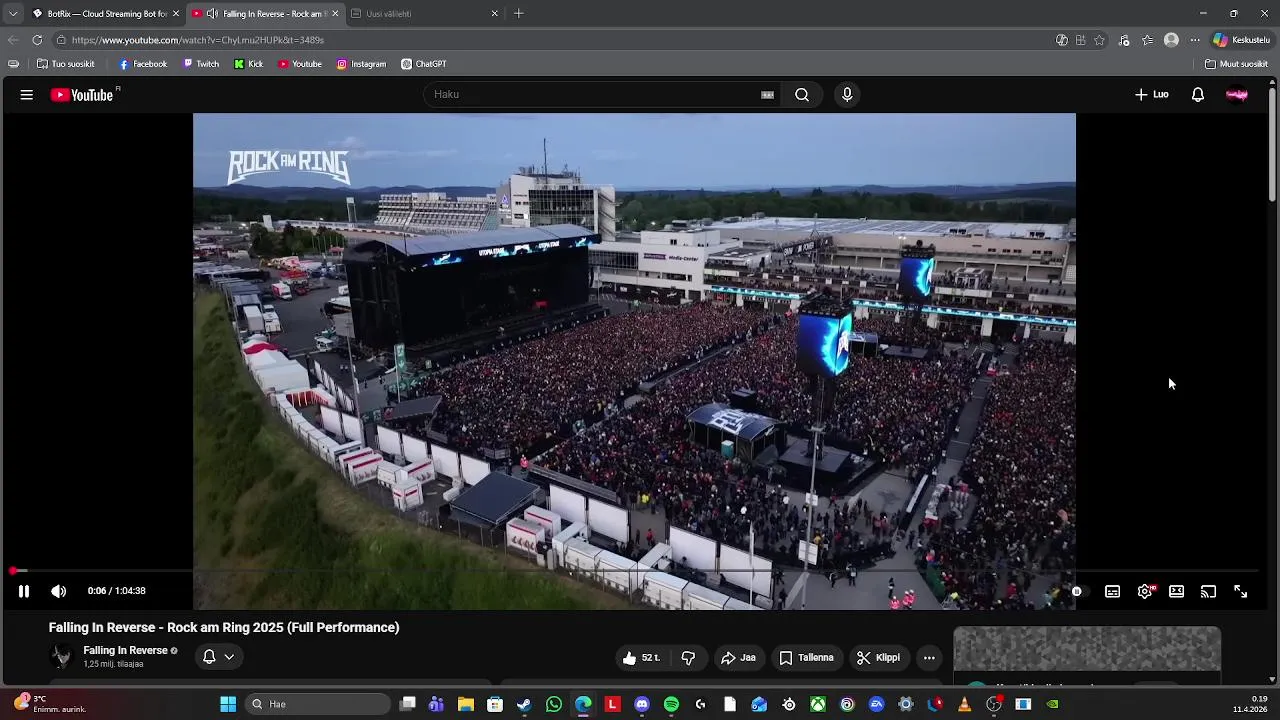Open the taskbar weather widget
Screen dimensions: 1280x720
50,704
